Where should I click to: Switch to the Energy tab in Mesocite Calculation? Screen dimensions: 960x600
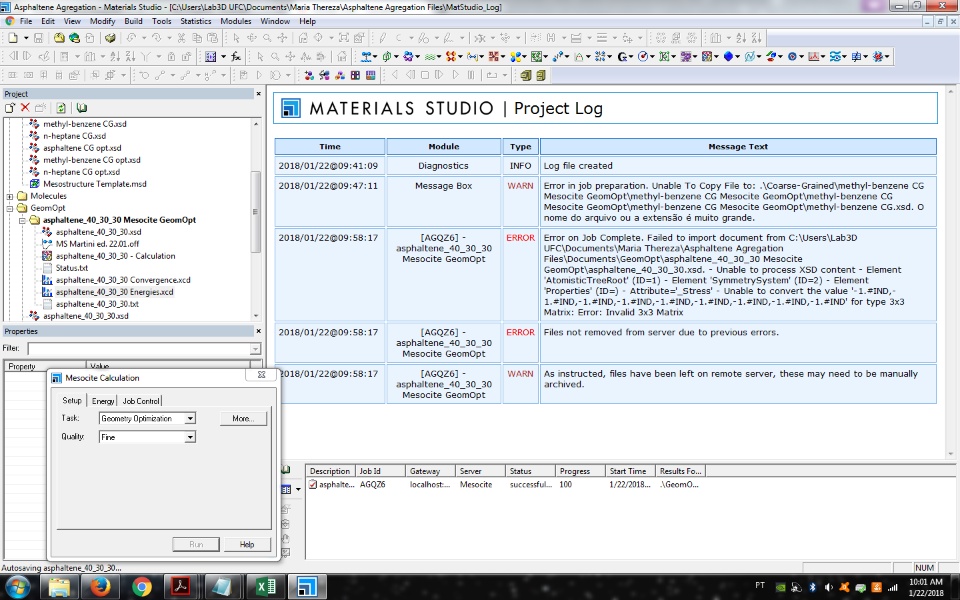[103, 401]
